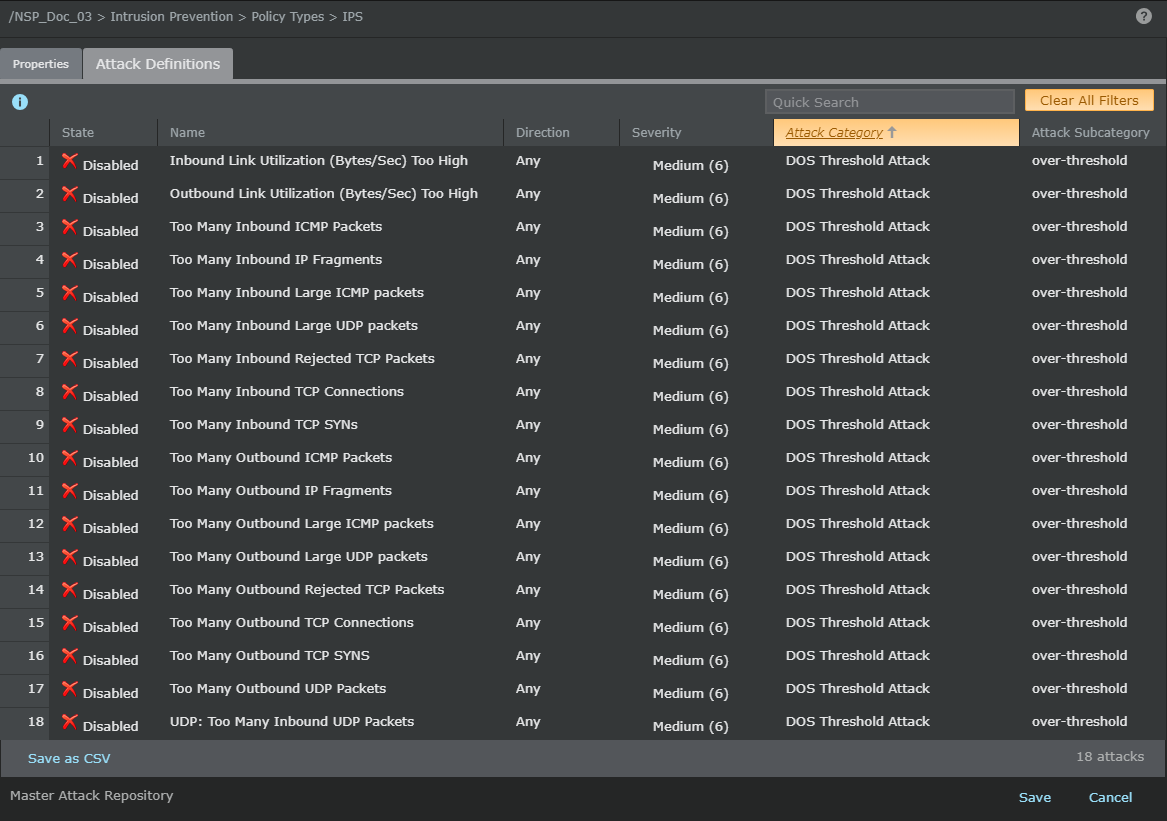Click the red X icon in row 1
Viewport: 1167px width, 821px height.
pyautogui.click(x=70, y=161)
